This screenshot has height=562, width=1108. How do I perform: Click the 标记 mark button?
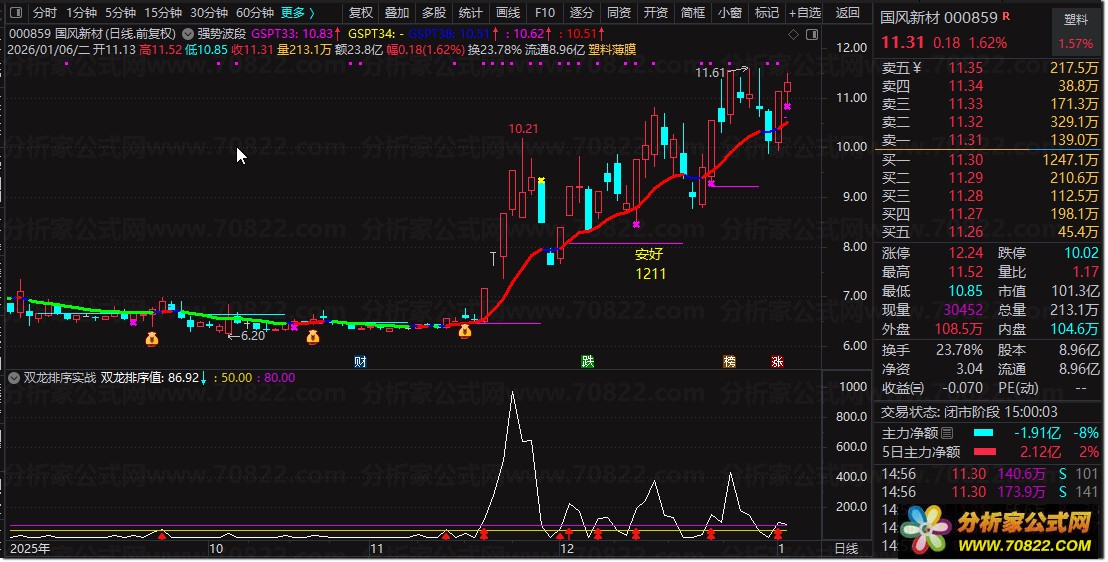tap(767, 13)
